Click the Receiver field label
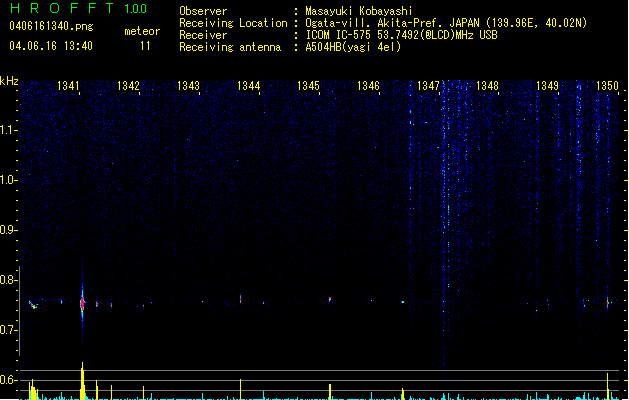 coord(203,35)
